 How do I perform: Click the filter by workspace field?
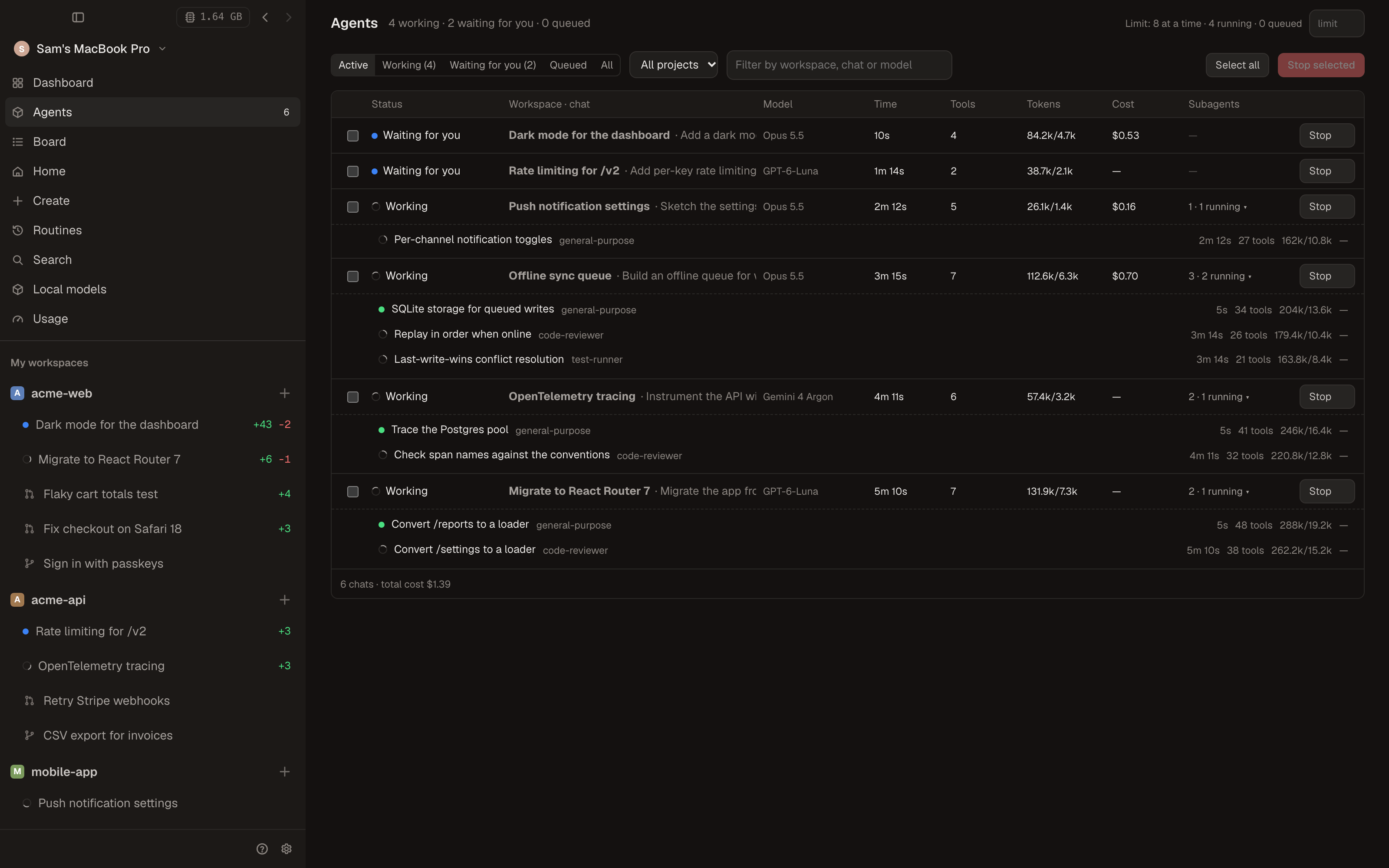click(x=839, y=65)
